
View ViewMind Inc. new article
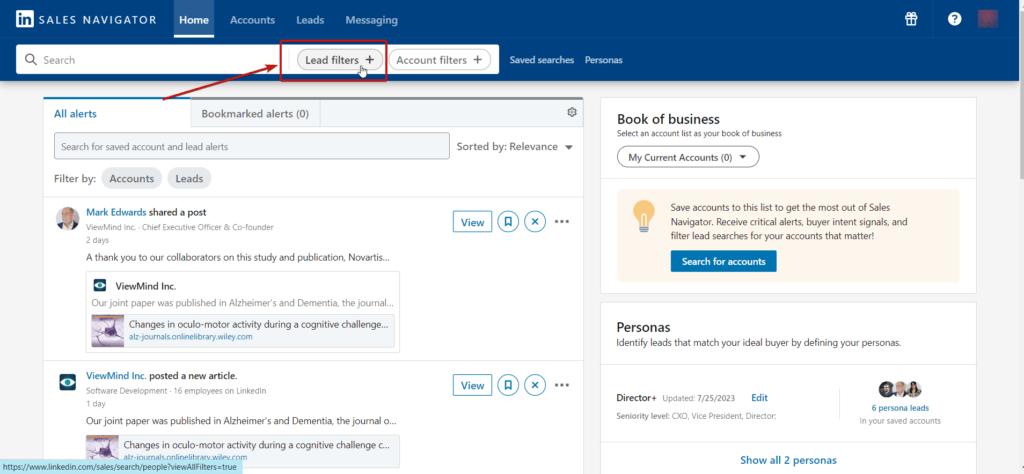coord(472,385)
